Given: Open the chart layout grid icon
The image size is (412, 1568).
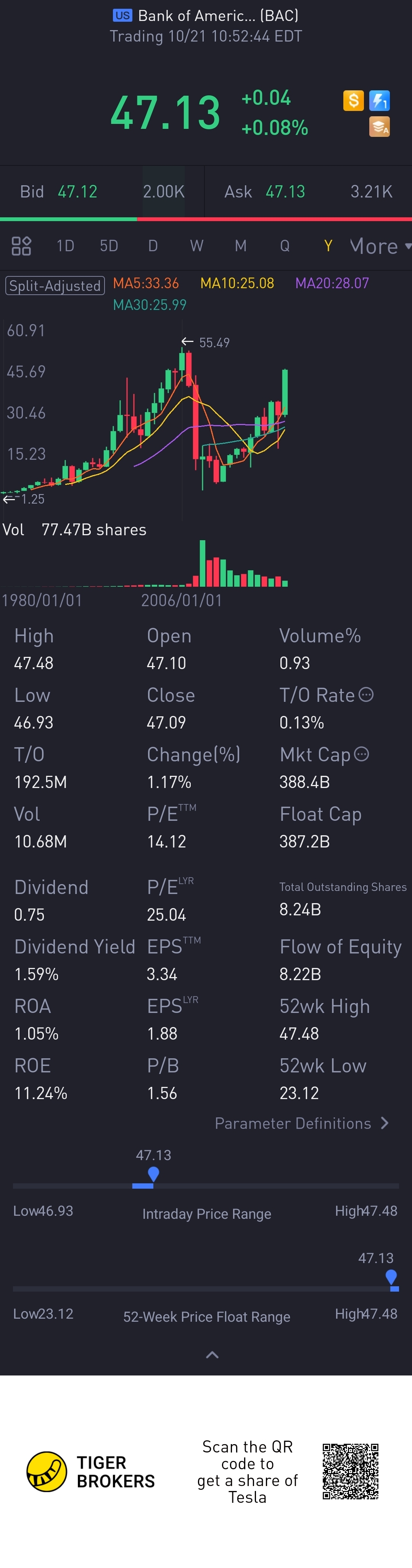Looking at the screenshot, I should tap(21, 246).
